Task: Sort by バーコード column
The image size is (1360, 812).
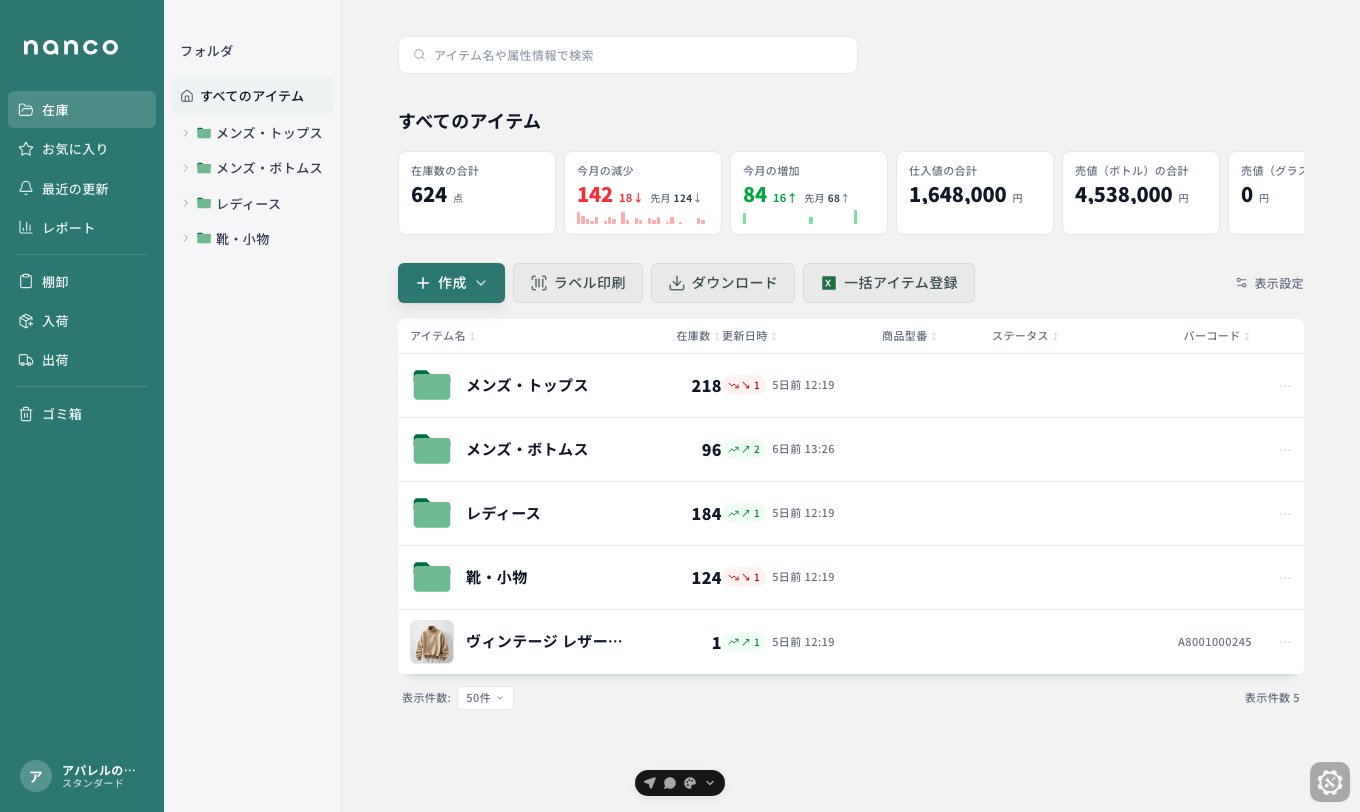Action: point(1217,336)
